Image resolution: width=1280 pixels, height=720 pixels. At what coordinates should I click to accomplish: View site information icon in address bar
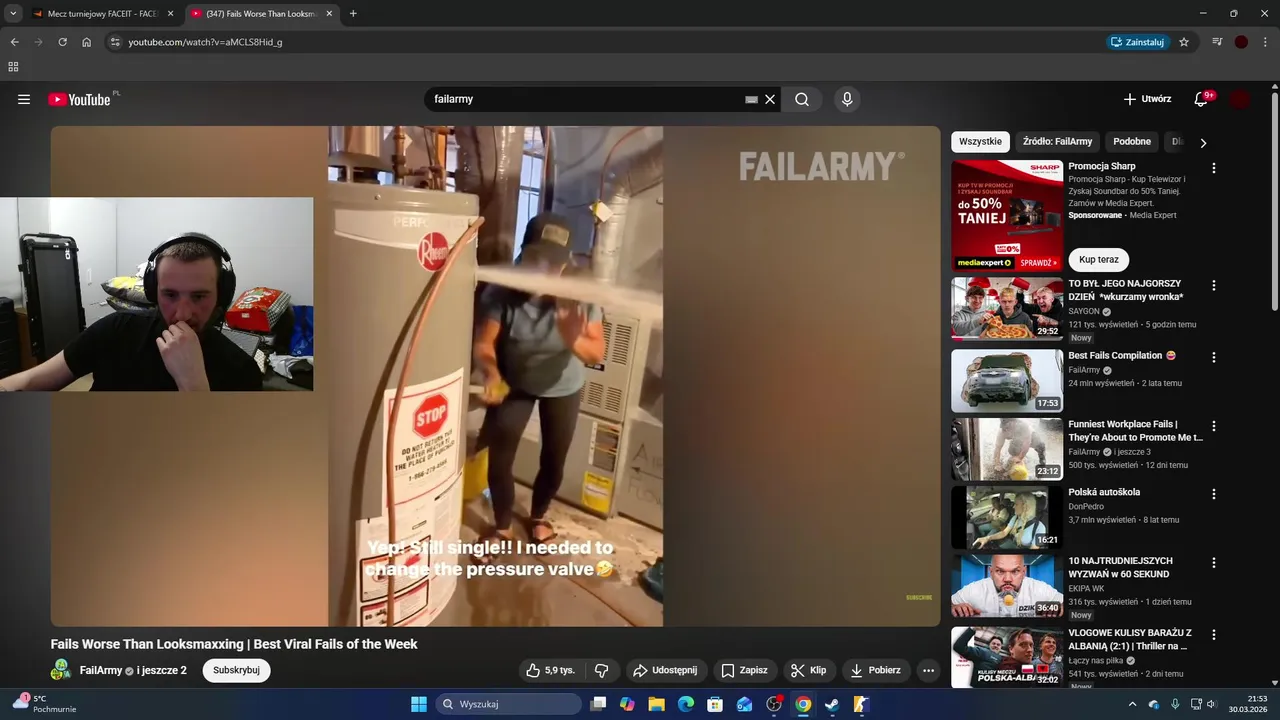coord(115,42)
